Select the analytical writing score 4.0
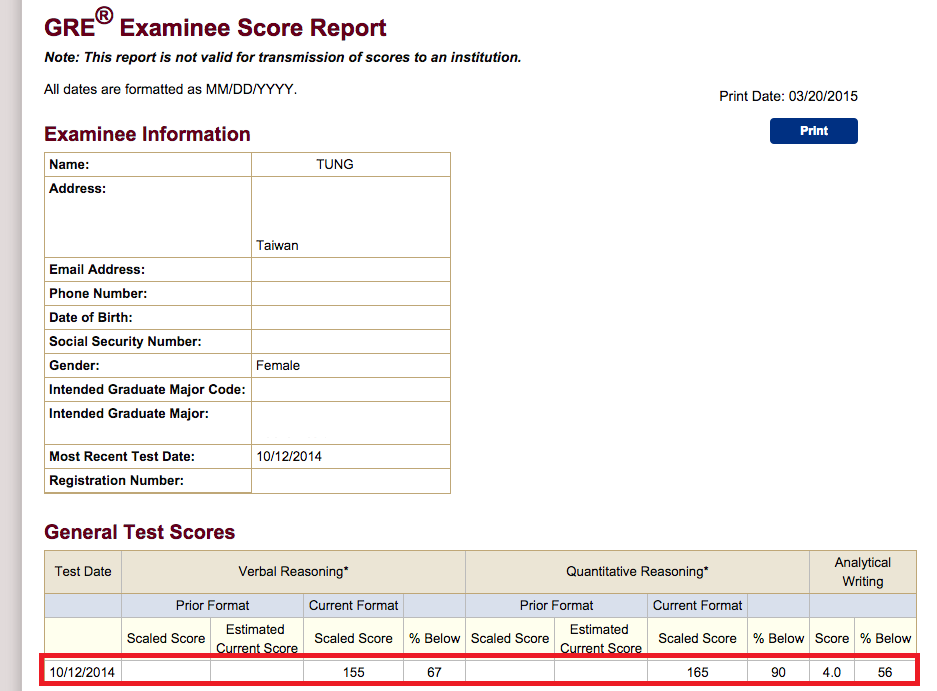Image resolution: width=937 pixels, height=691 pixels. [832, 672]
